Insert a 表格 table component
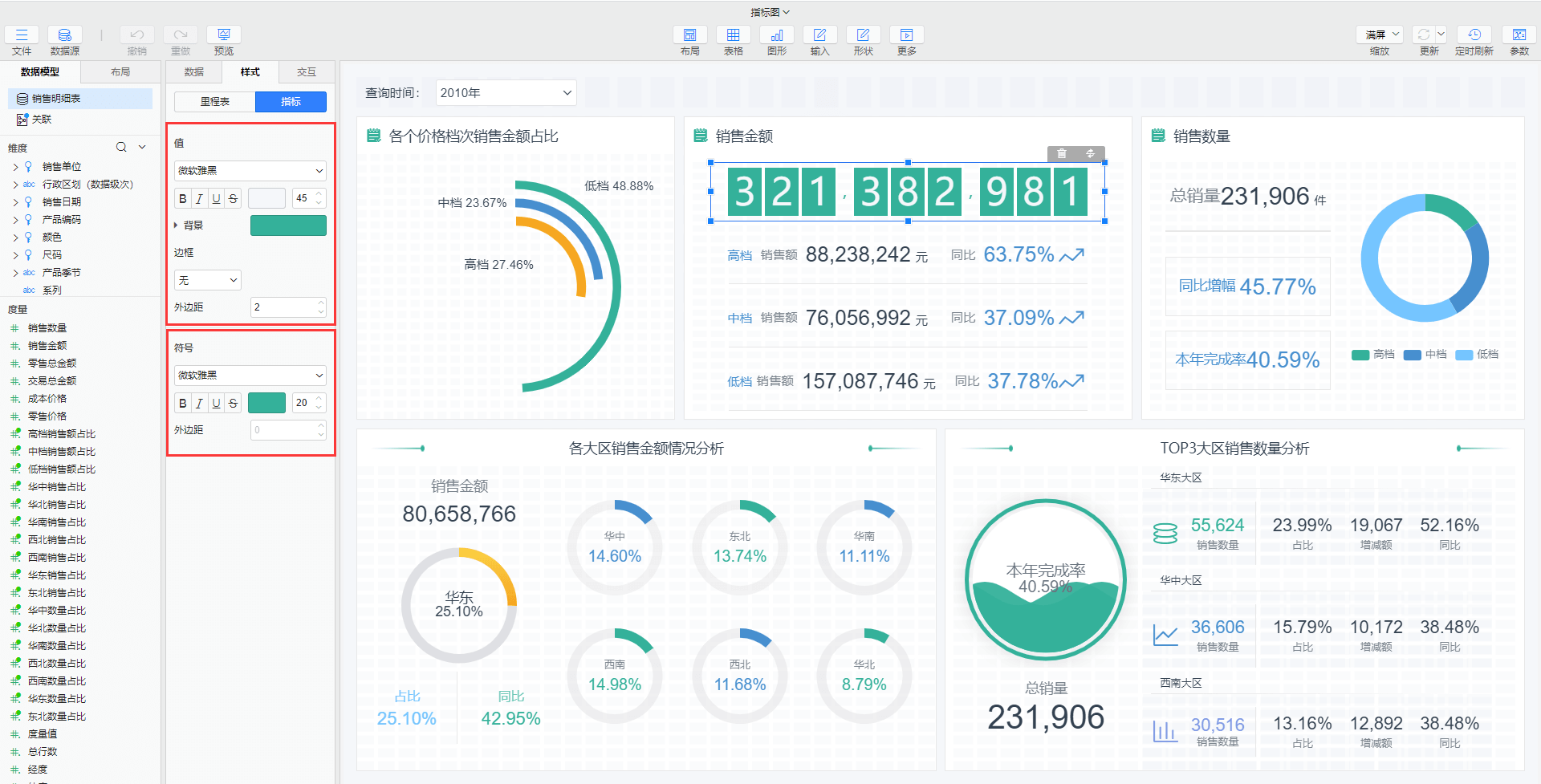 pos(733,35)
